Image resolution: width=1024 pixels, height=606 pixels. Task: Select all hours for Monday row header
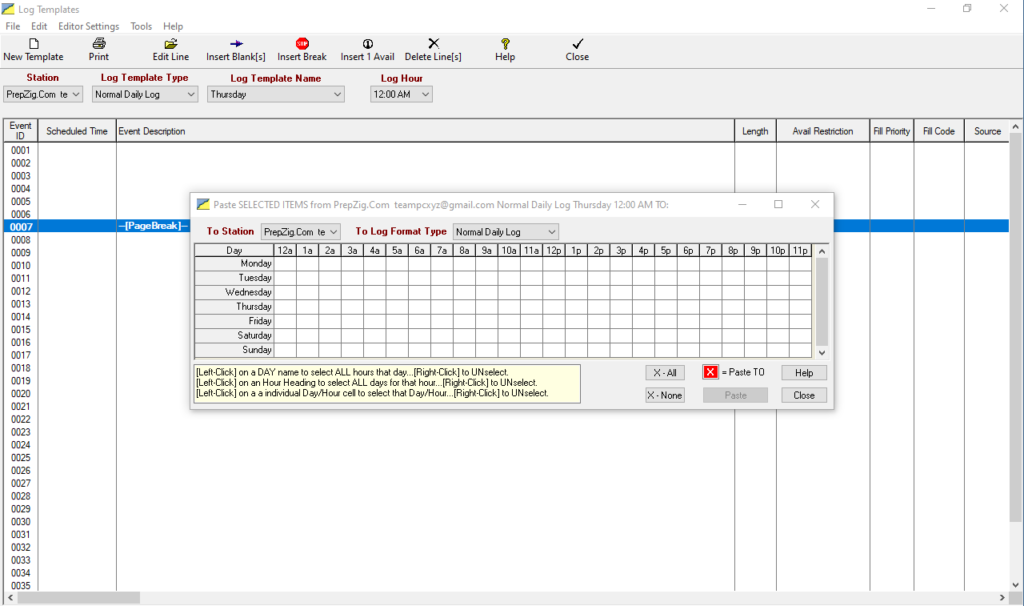click(234, 263)
